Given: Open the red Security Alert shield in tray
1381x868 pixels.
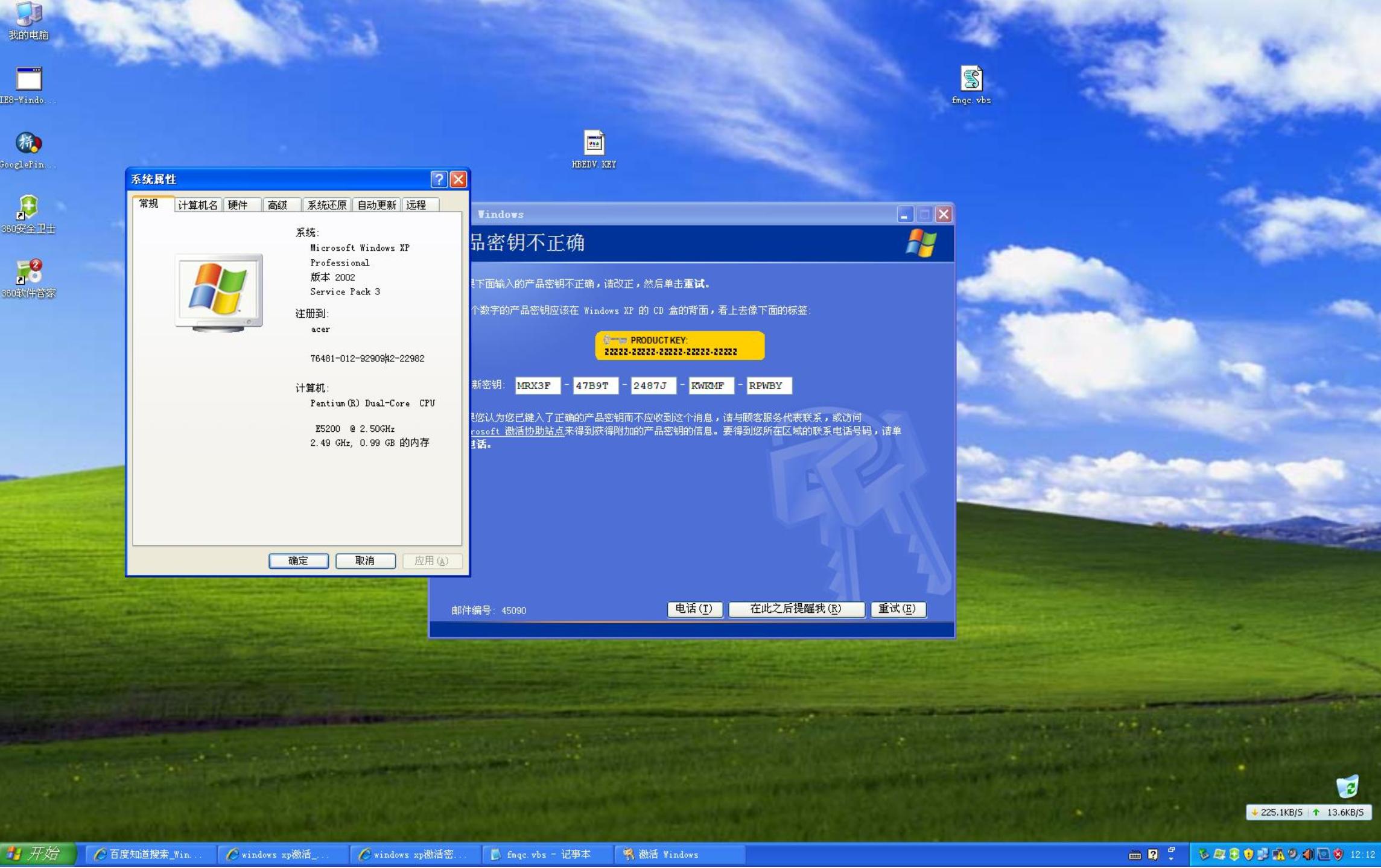Looking at the screenshot, I should (1339, 854).
